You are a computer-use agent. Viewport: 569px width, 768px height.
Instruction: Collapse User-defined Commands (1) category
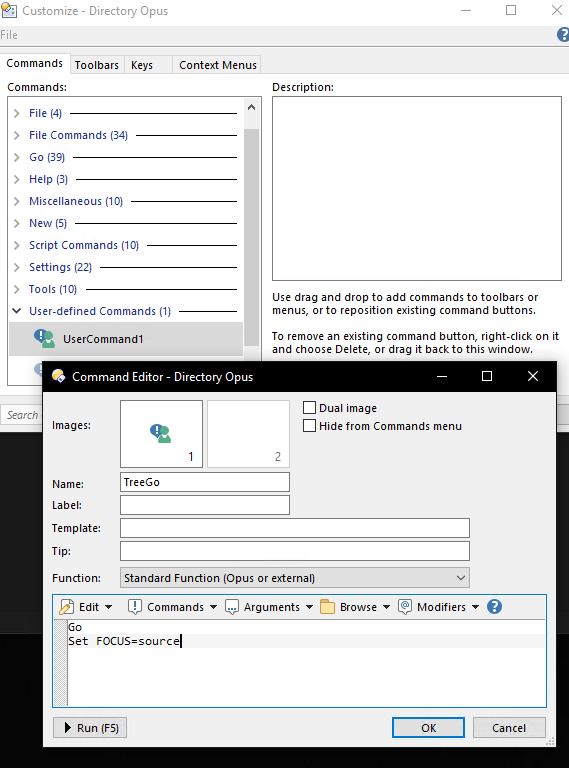[17, 311]
